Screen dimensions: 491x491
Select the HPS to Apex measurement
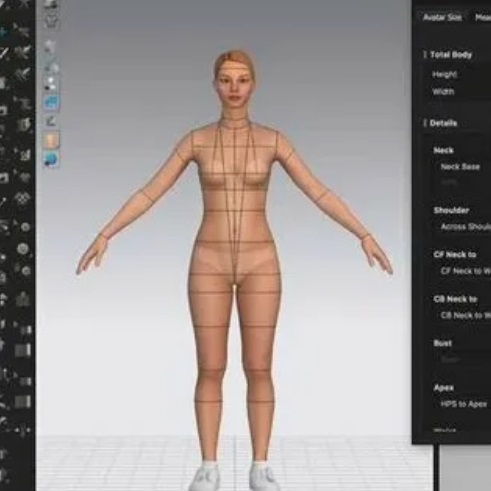[464, 404]
